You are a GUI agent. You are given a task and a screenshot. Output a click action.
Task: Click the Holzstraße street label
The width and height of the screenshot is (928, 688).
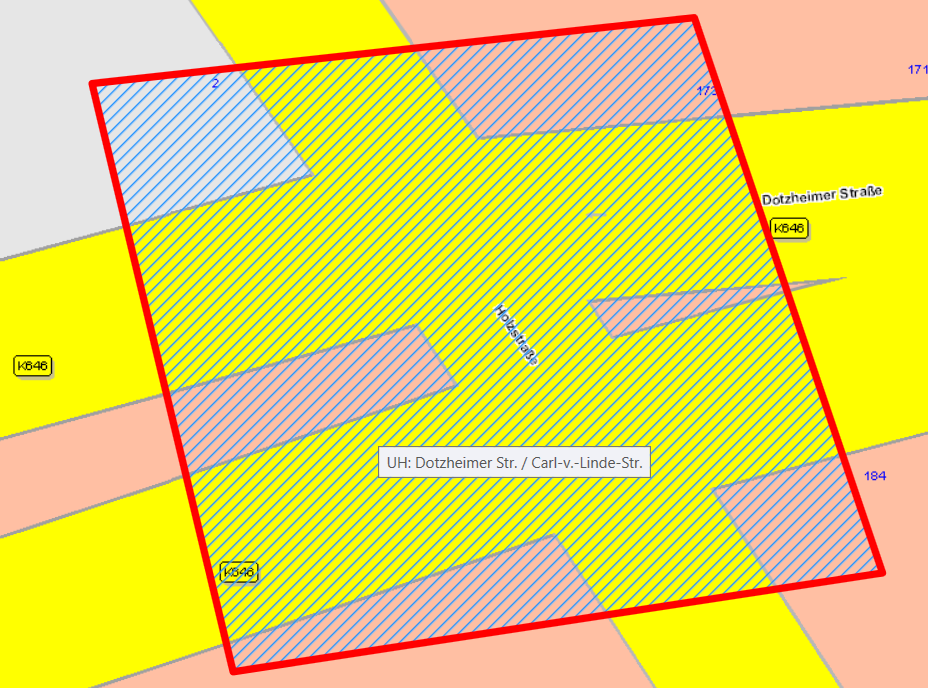(x=516, y=336)
